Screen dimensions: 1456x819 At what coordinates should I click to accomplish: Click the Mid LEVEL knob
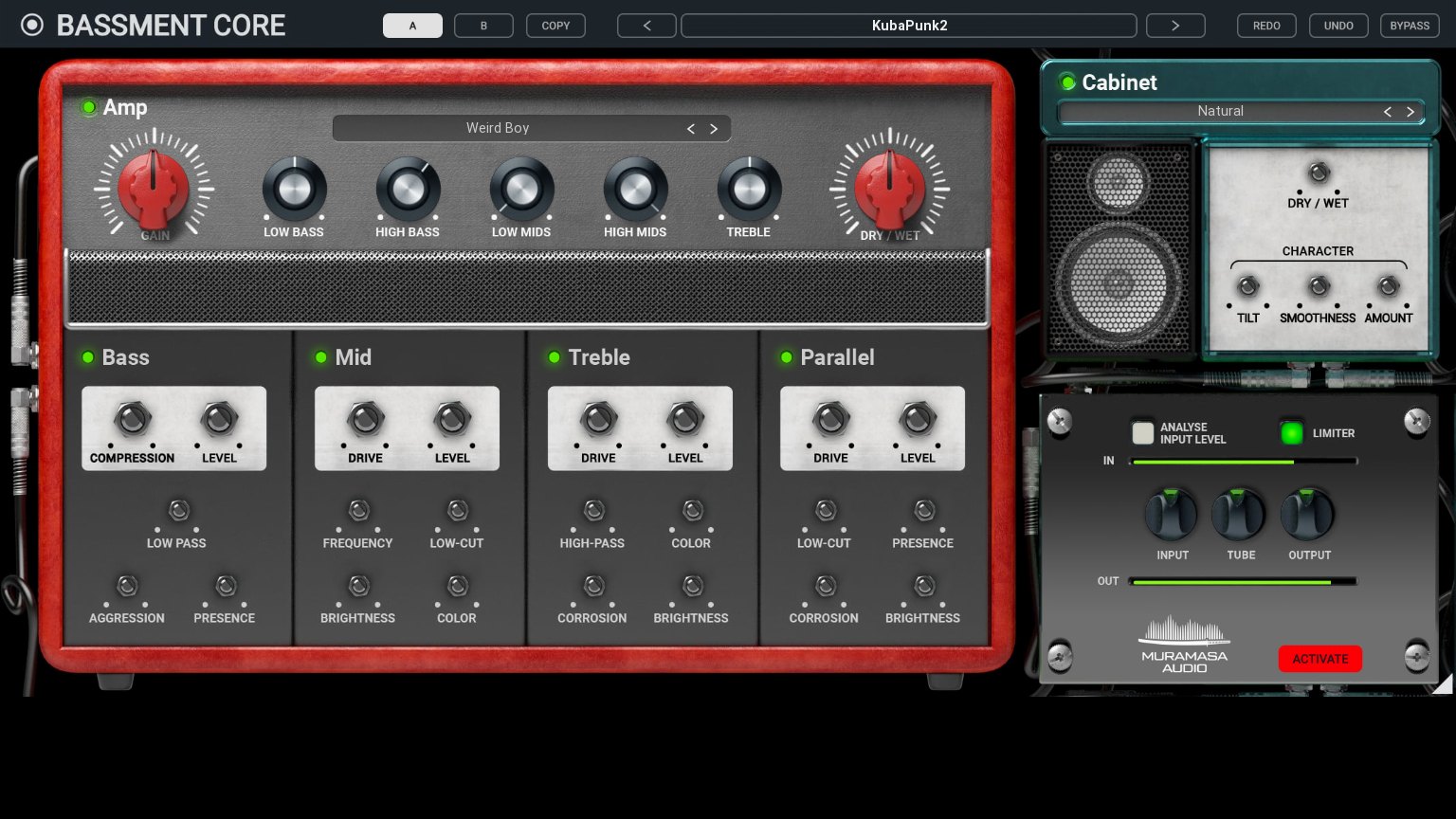[452, 418]
